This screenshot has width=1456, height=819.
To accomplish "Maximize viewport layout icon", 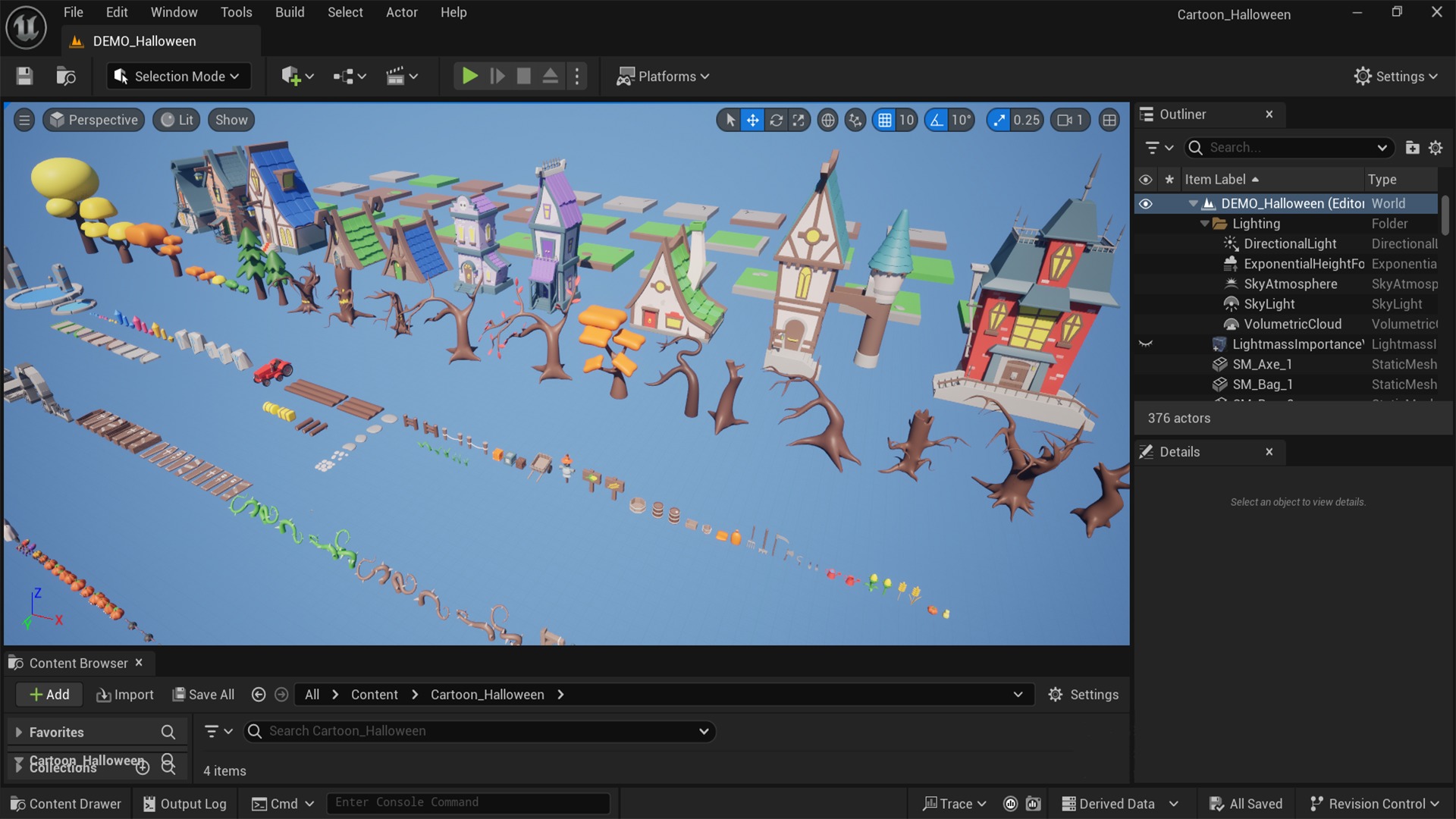I will point(1109,120).
